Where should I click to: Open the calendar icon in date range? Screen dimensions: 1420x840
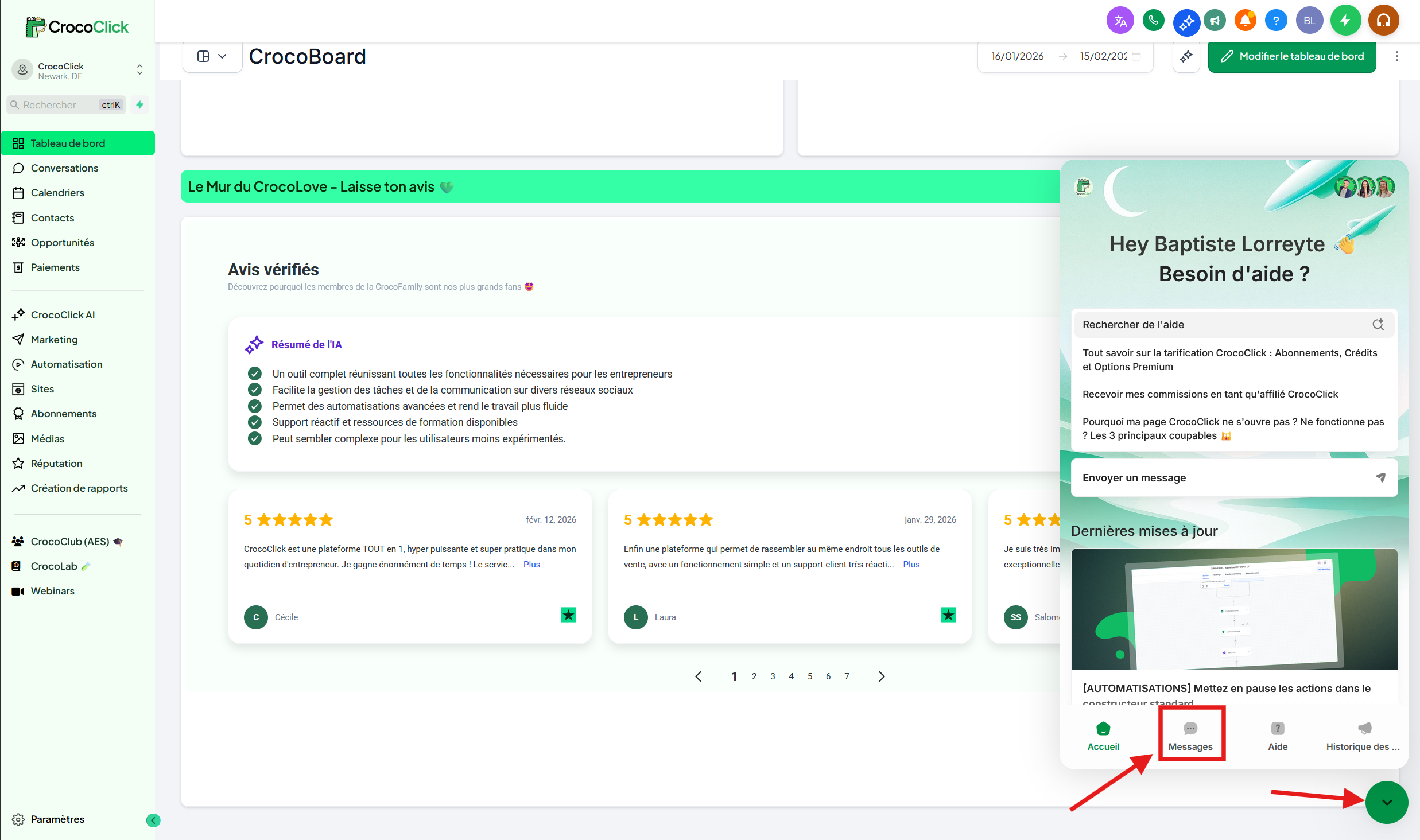(x=1136, y=56)
